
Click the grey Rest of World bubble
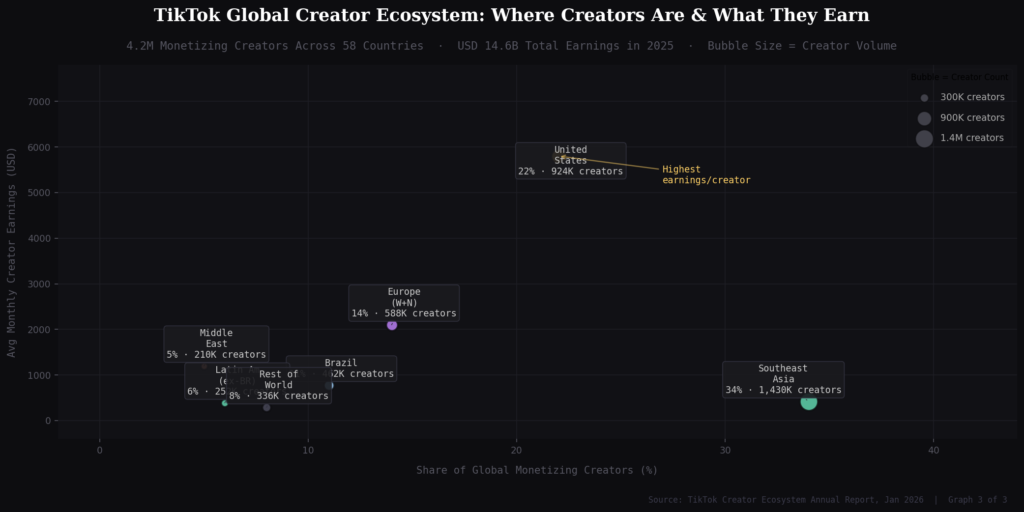click(266, 408)
